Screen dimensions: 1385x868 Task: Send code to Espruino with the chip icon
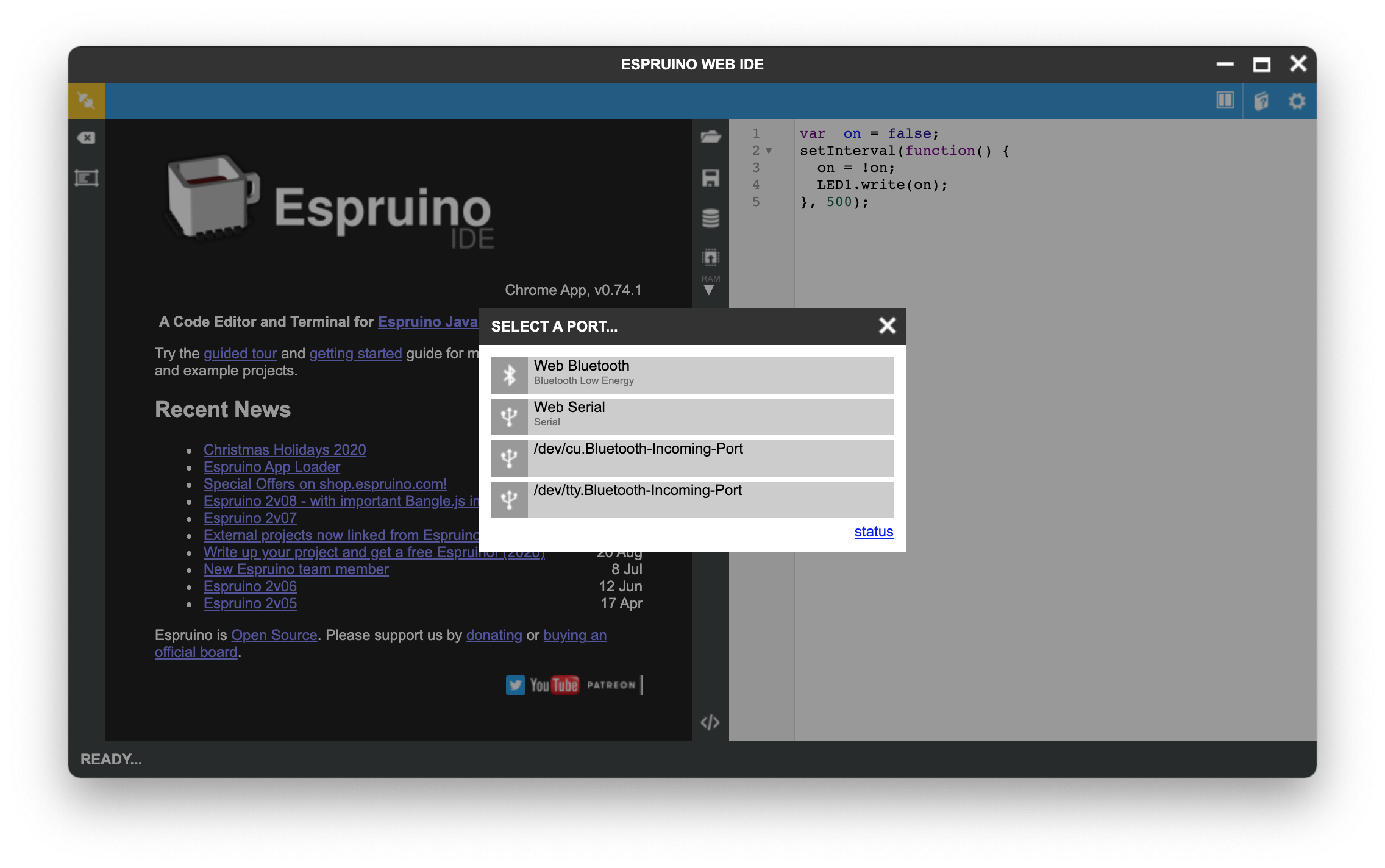710,257
